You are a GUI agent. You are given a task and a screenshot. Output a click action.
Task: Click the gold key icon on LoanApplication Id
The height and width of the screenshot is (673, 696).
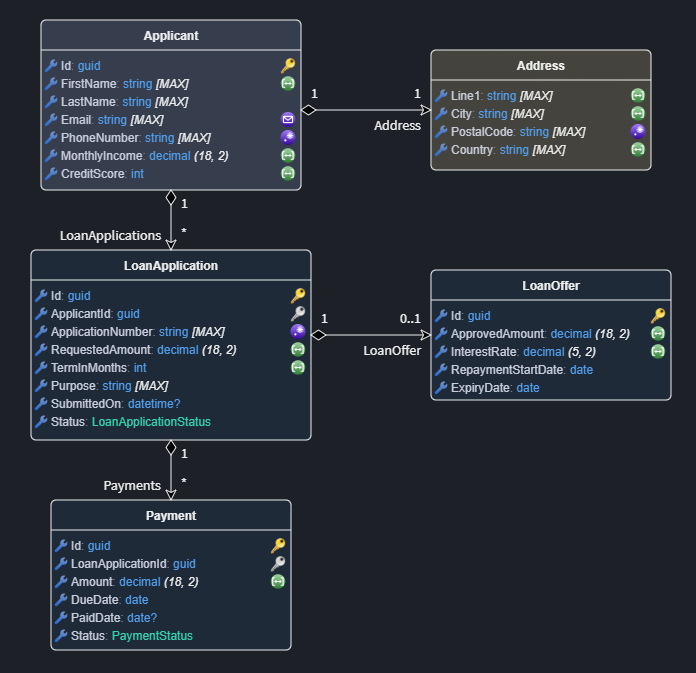click(298, 295)
